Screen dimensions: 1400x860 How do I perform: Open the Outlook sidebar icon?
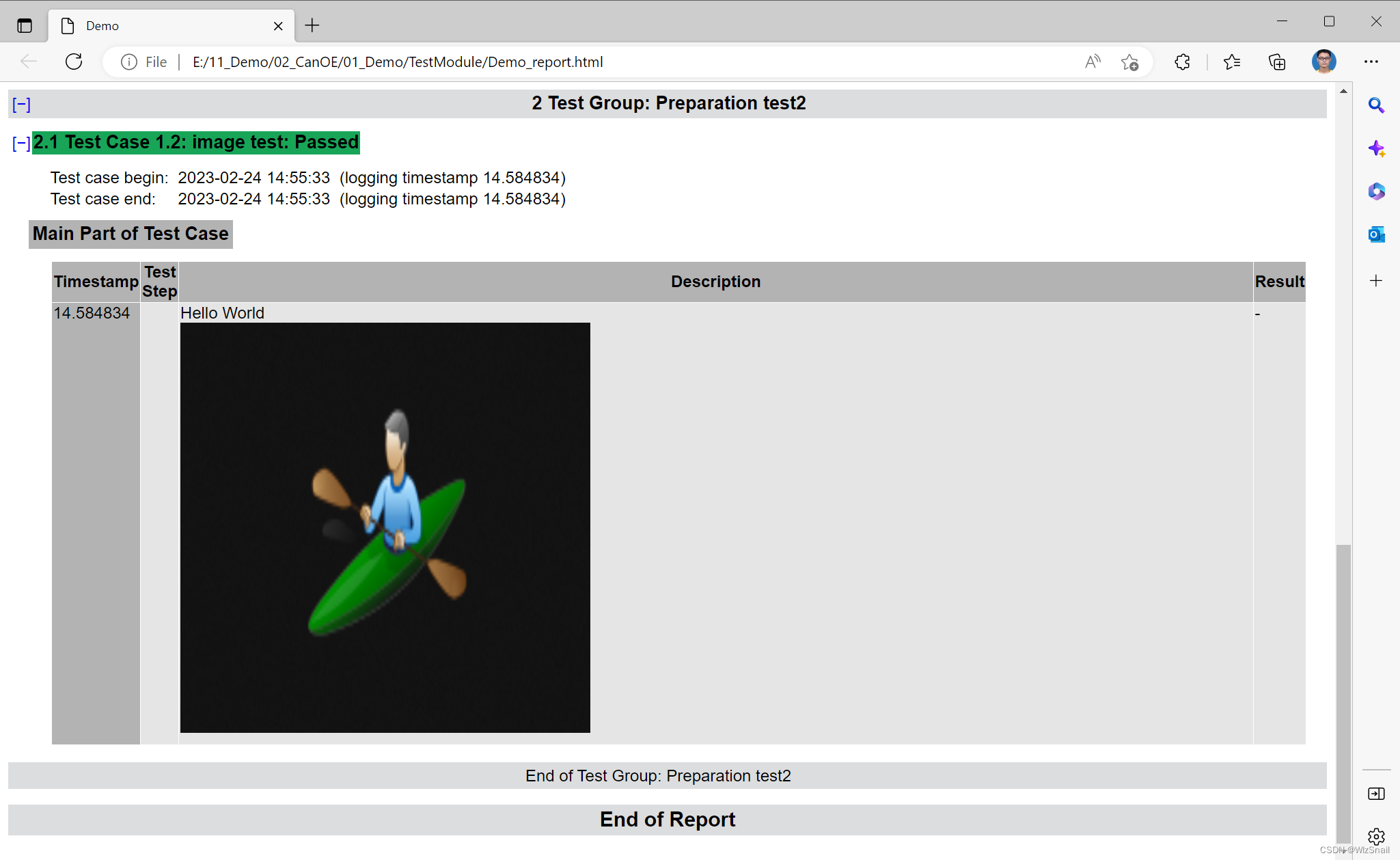(x=1376, y=234)
